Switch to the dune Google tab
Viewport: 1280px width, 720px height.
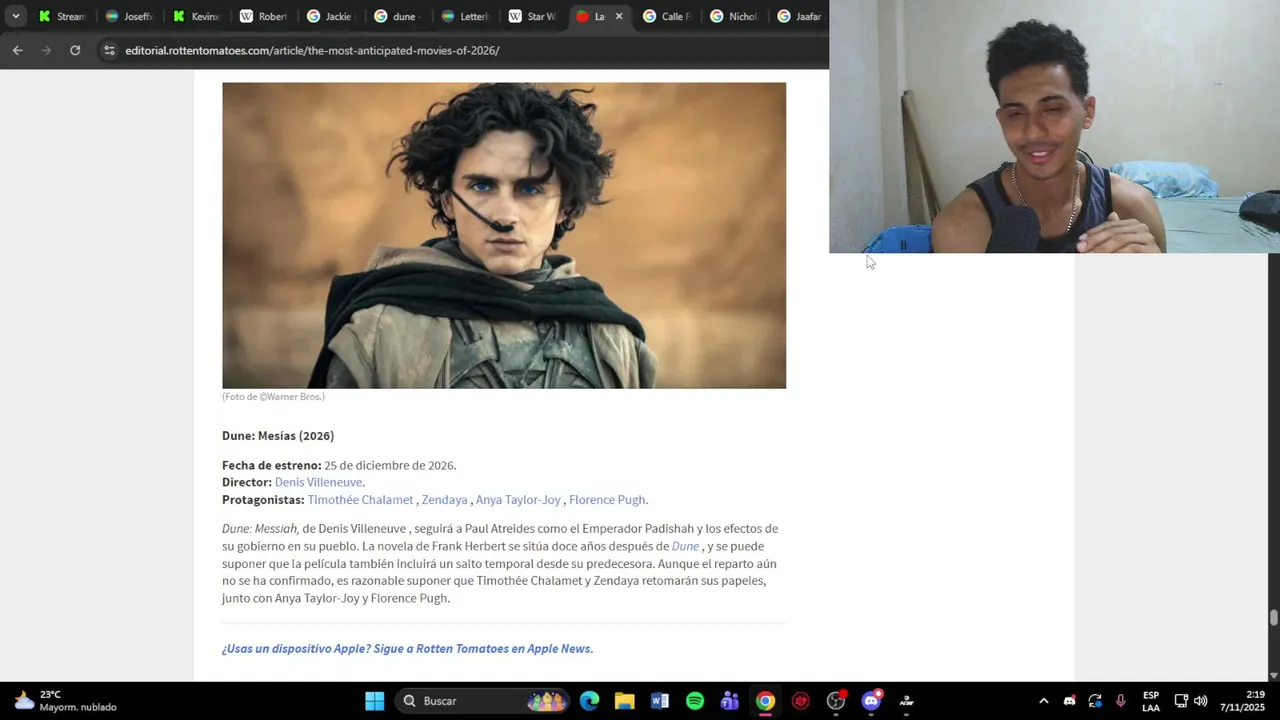point(397,16)
